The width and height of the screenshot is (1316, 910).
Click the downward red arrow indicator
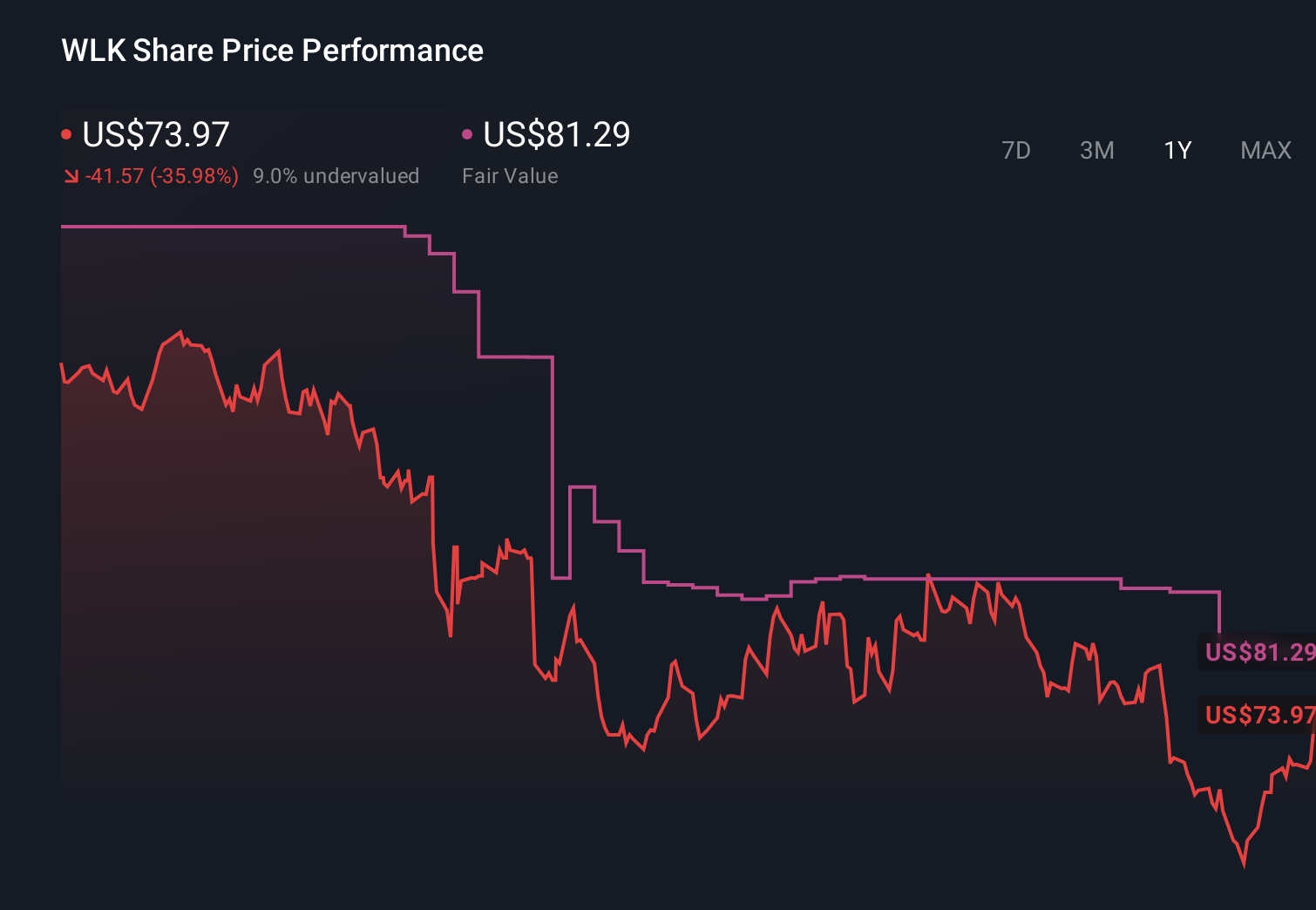pos(71,176)
